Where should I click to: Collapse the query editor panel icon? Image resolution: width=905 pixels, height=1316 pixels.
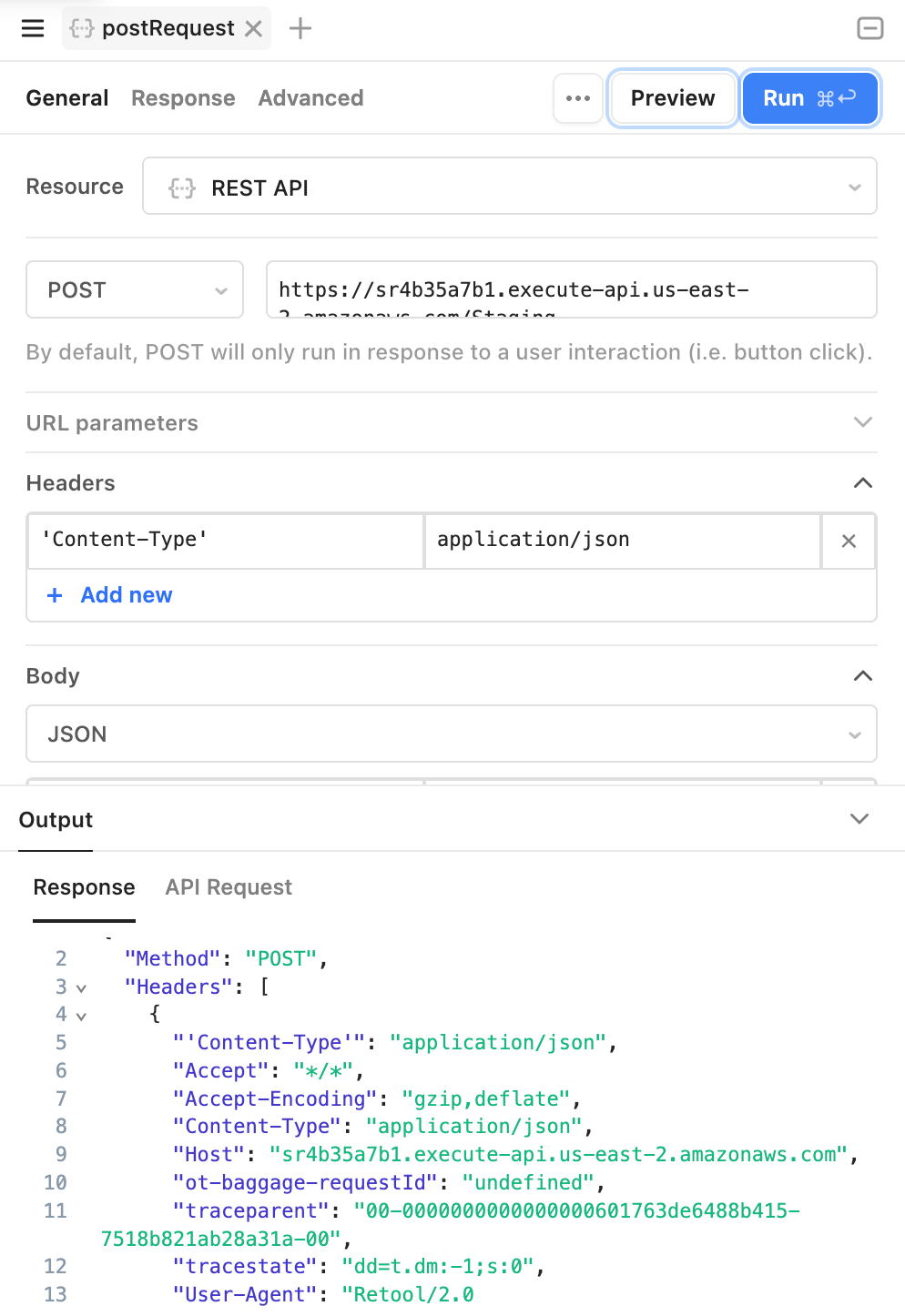coord(869,28)
